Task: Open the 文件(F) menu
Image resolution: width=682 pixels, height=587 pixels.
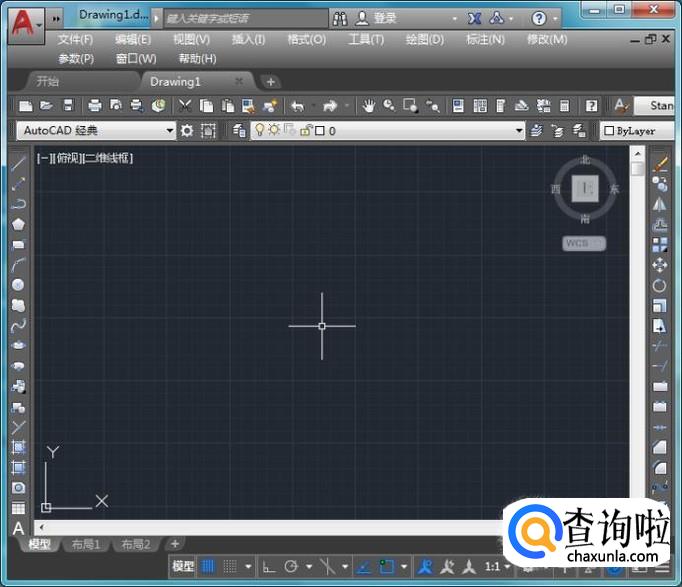Action: 75,39
